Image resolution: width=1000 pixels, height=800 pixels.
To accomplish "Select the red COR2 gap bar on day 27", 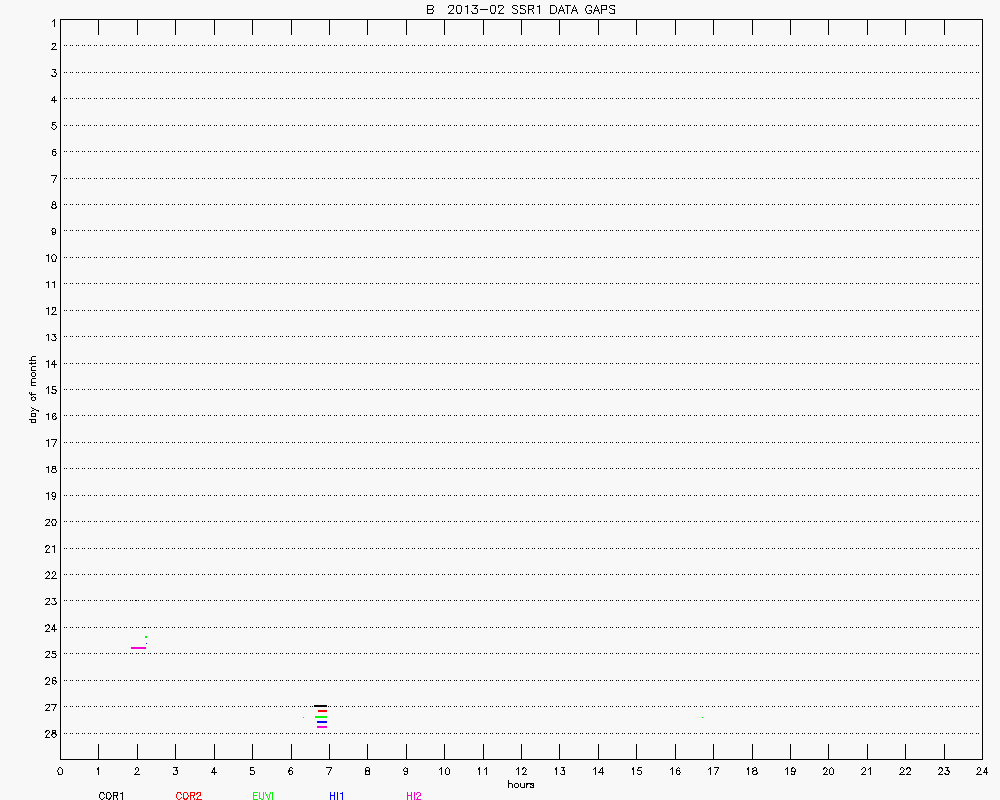I will tap(322, 711).
